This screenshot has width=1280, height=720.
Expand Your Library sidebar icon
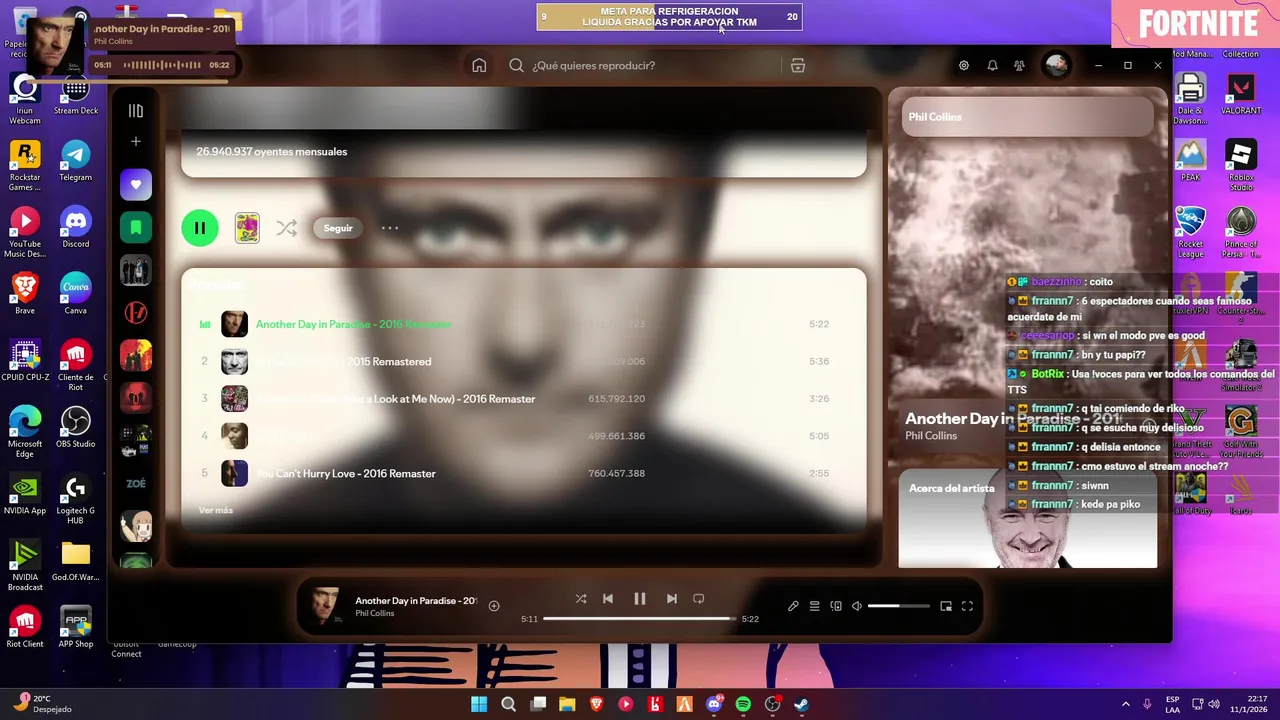136,111
